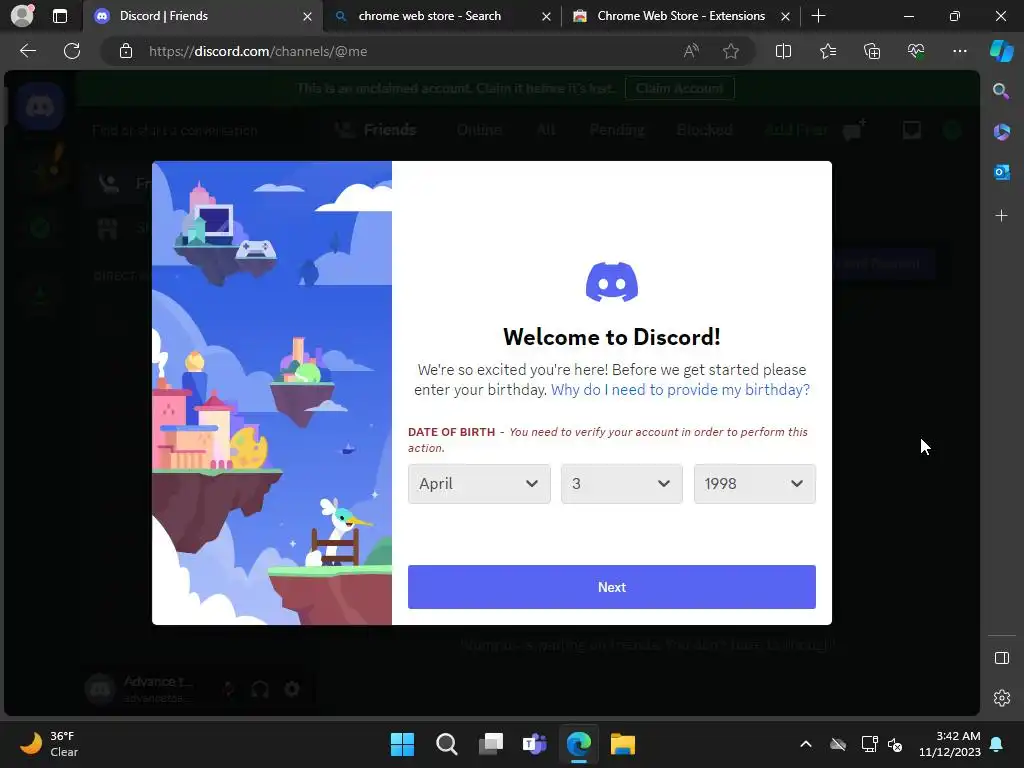Viewport: 1024px width, 768px height.
Task: Open a new browser tab
Action: point(818,16)
